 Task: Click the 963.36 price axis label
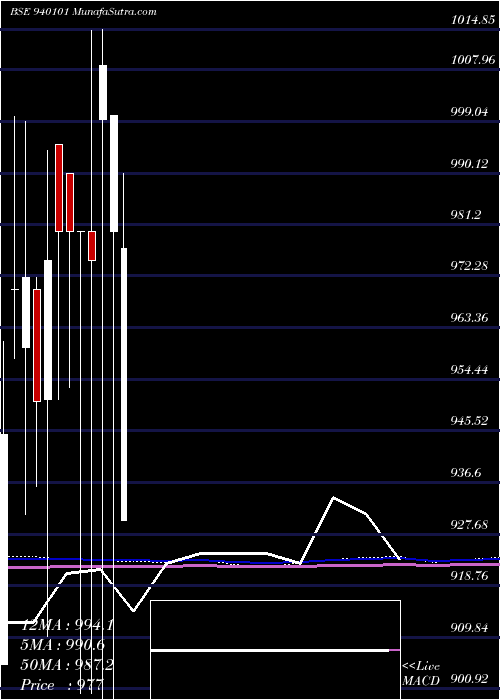[x=469, y=318]
